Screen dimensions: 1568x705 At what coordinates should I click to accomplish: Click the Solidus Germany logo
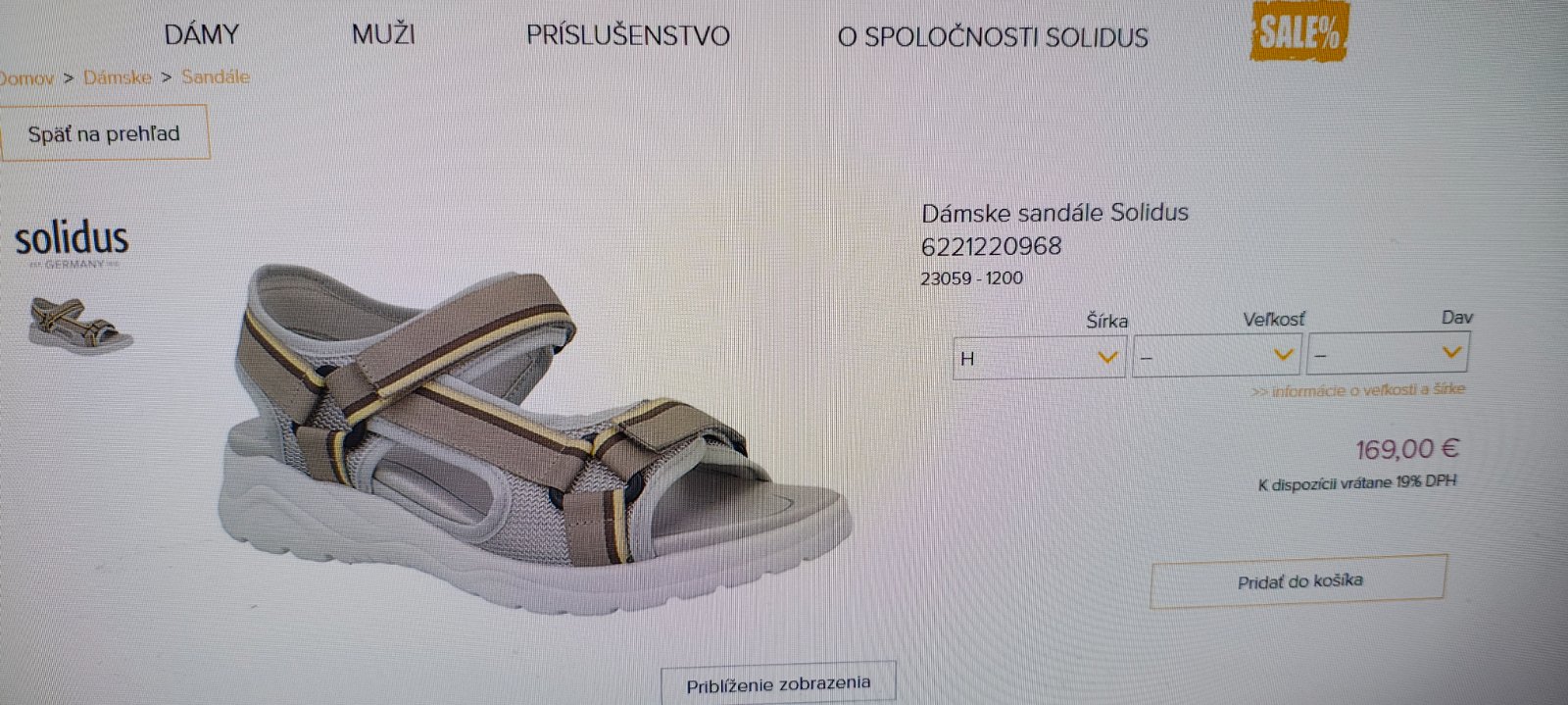72,243
